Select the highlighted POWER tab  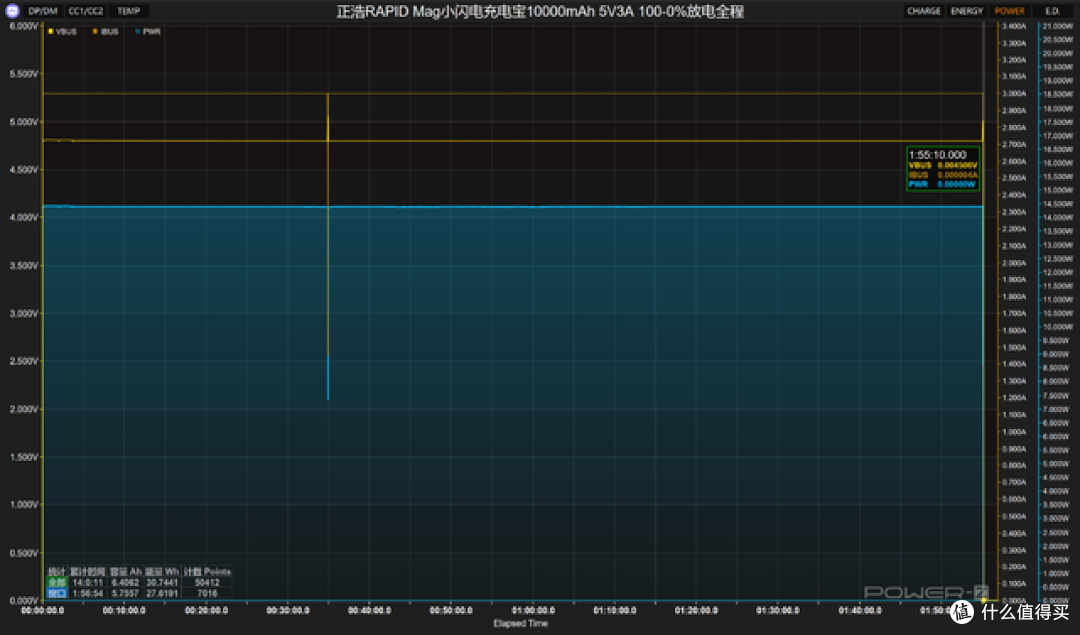pos(1010,11)
